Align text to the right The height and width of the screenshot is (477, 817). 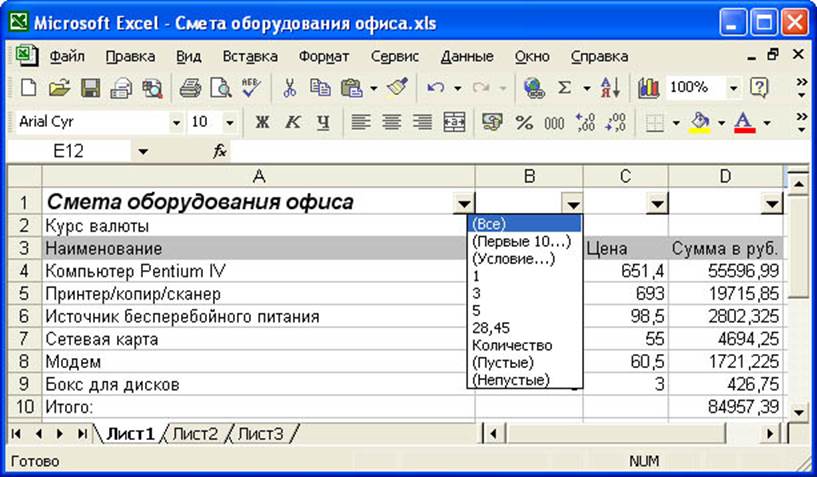423,123
